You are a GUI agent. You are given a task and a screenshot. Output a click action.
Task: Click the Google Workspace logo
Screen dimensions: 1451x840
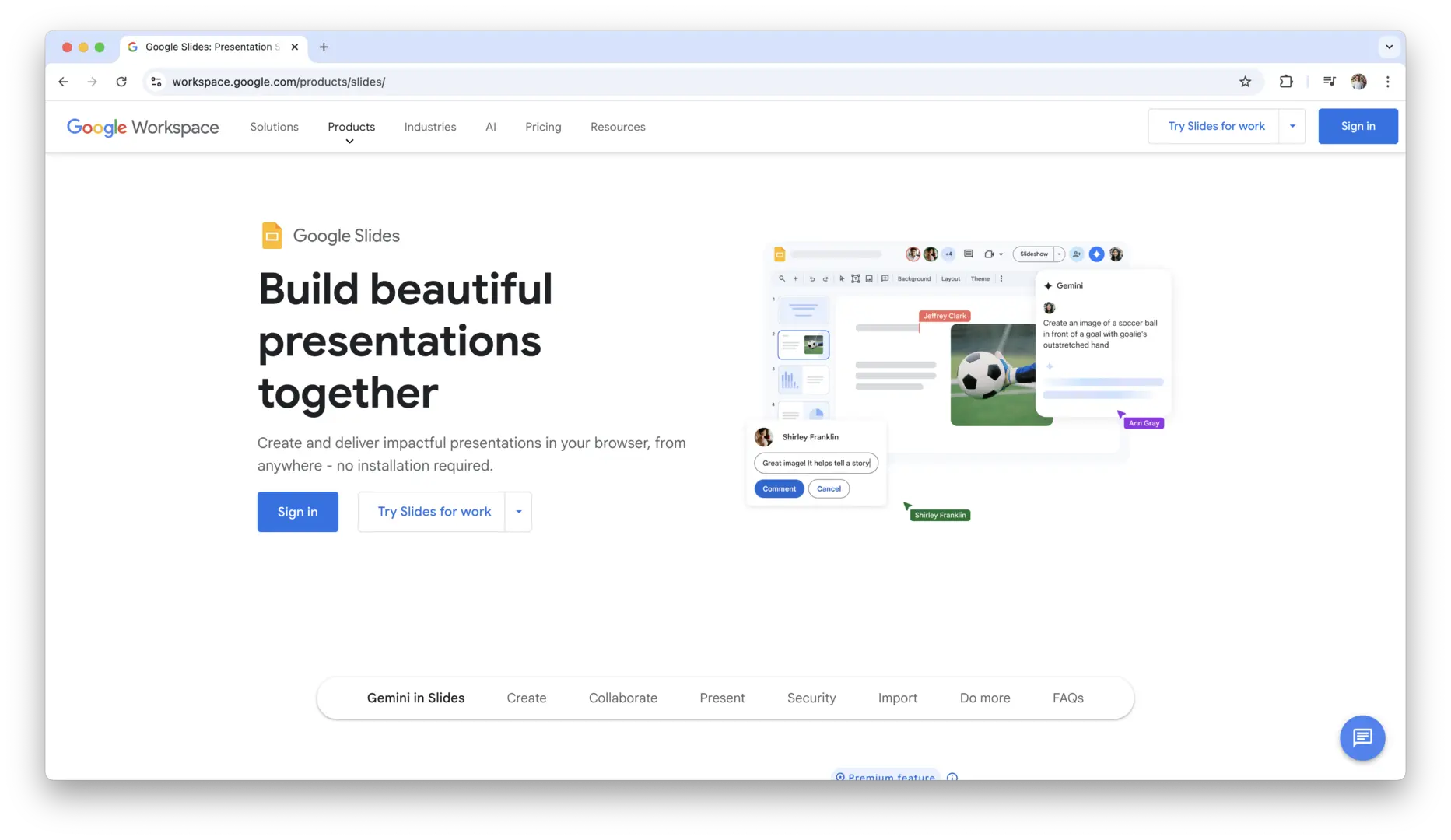143,127
